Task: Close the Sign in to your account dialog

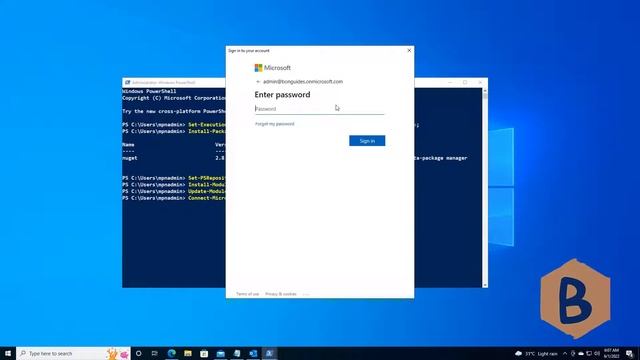Action: pyautogui.click(x=409, y=50)
